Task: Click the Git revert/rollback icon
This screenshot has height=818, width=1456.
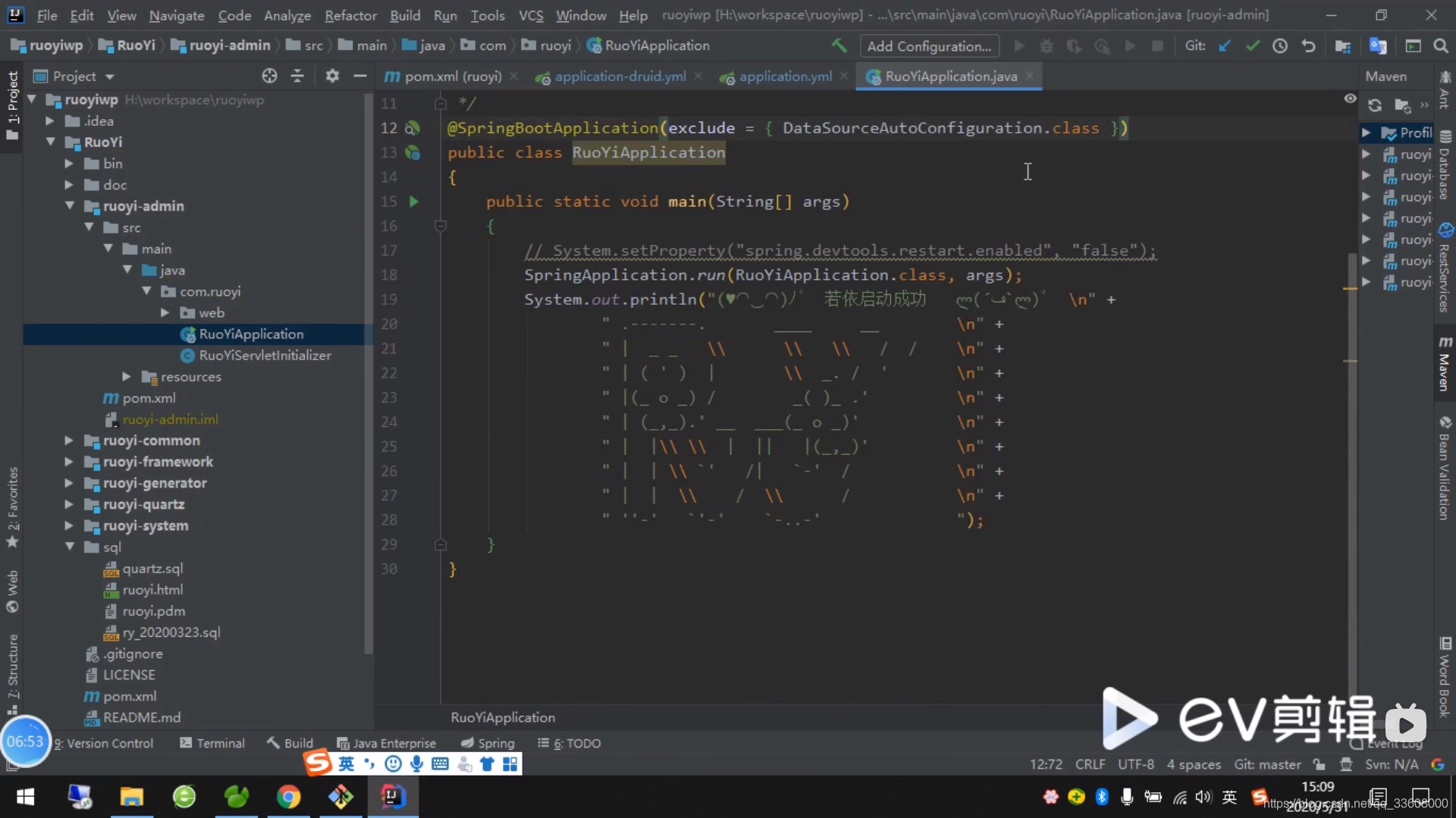Action: [1308, 45]
